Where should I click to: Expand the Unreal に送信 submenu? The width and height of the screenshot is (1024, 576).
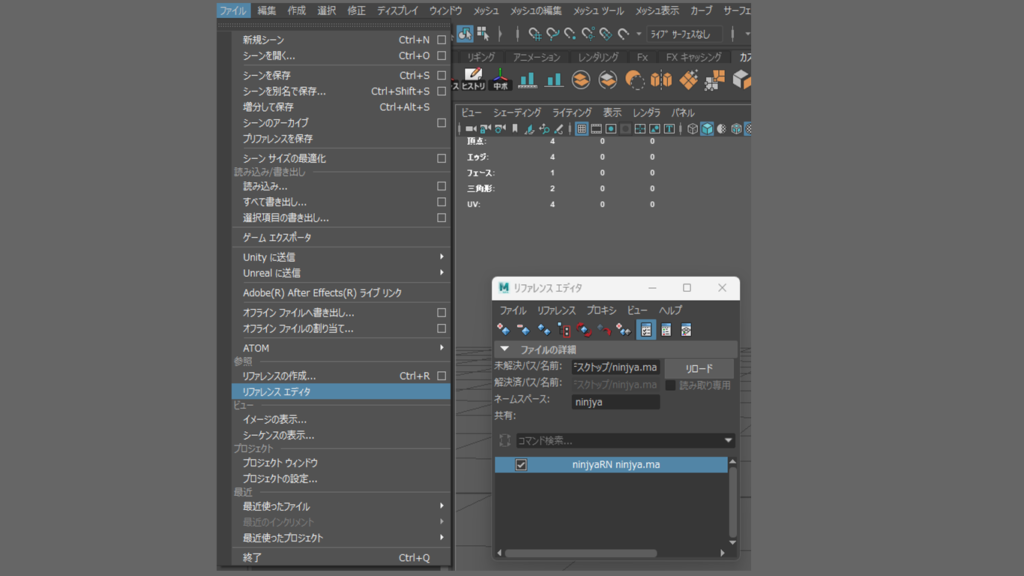(x=441, y=272)
